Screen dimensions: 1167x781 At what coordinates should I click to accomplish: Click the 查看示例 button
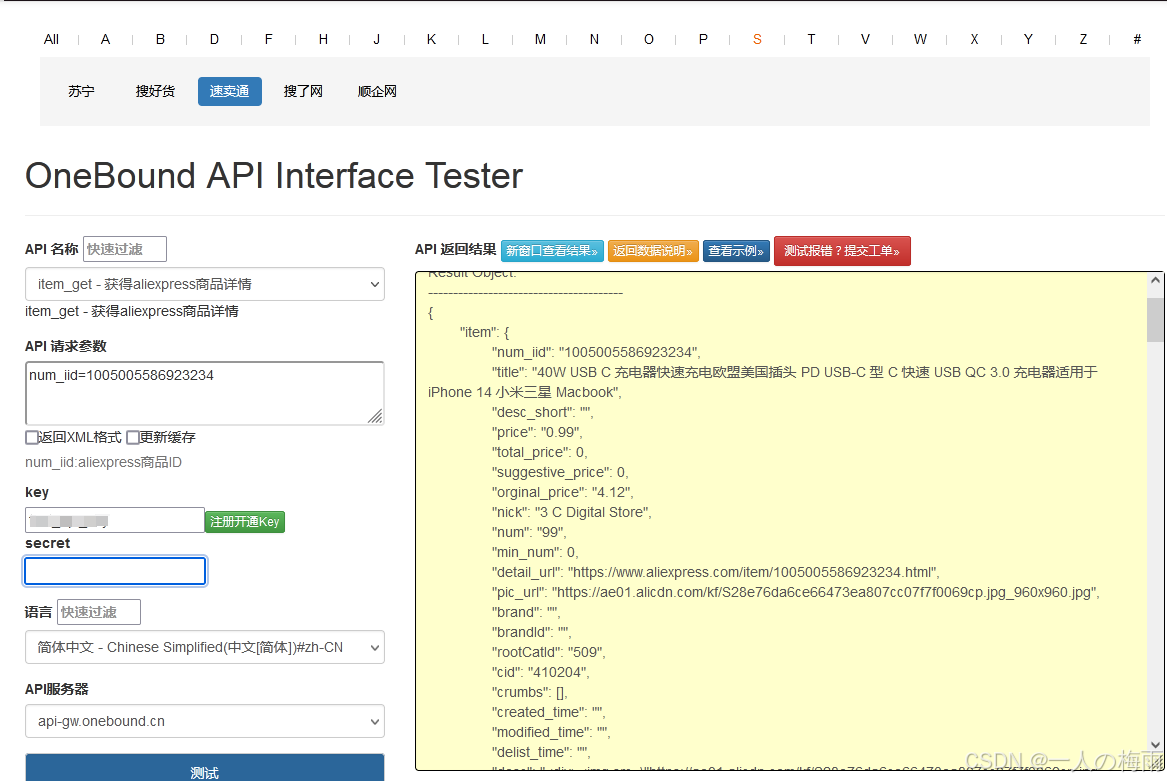click(736, 251)
